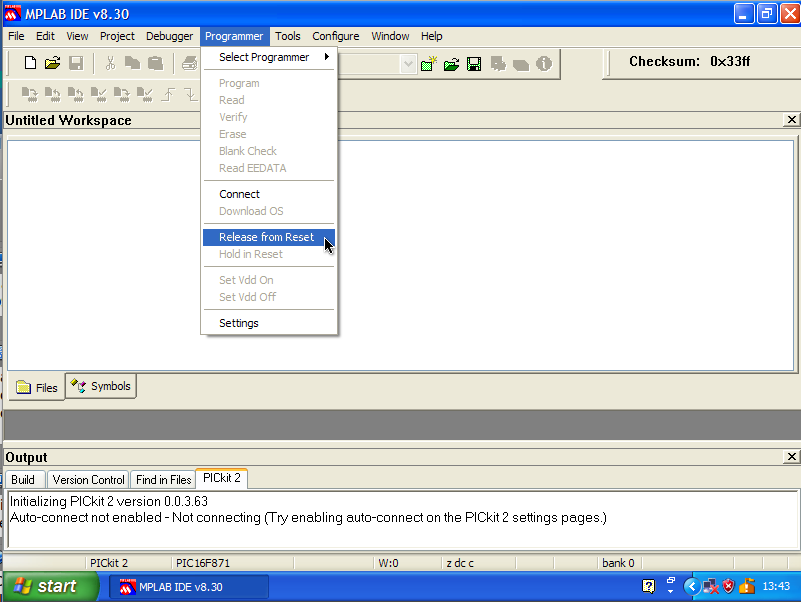Switch to the Version Control output tab

pyautogui.click(x=88, y=480)
